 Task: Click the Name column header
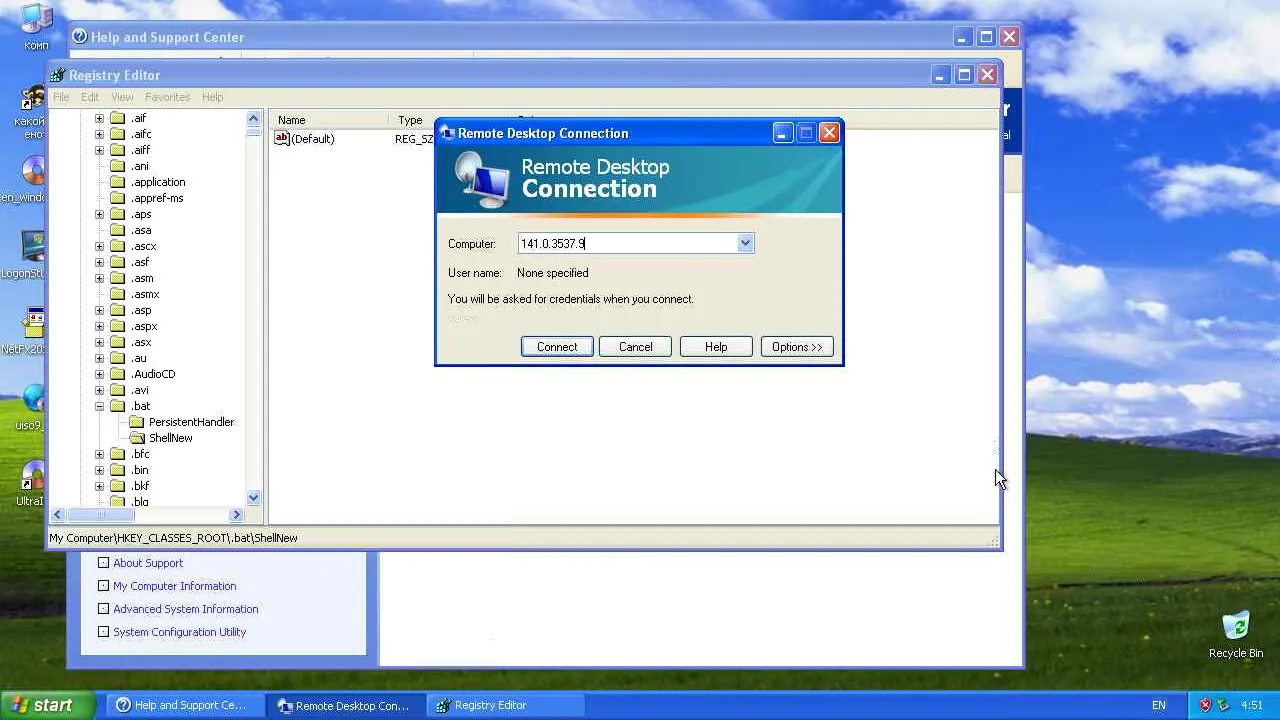(329, 120)
